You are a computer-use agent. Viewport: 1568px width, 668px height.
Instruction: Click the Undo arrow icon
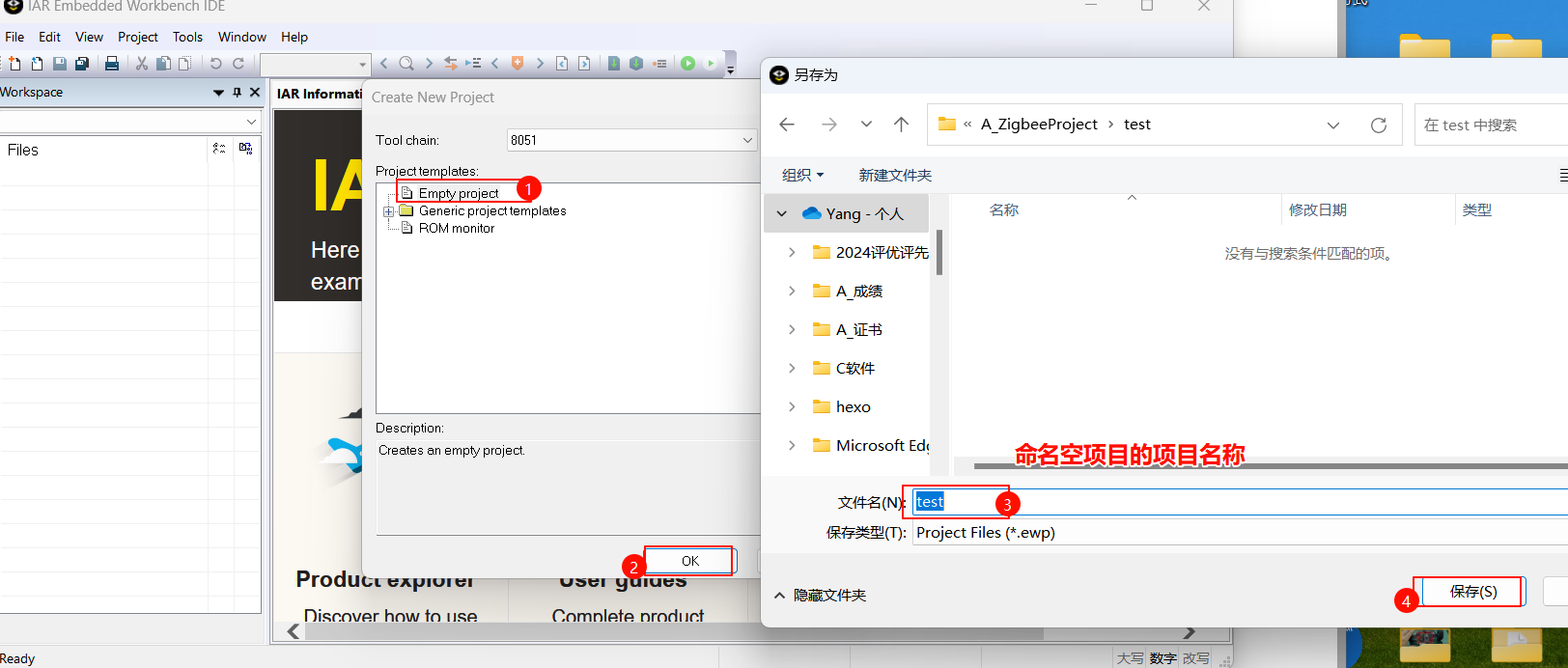pos(215,64)
